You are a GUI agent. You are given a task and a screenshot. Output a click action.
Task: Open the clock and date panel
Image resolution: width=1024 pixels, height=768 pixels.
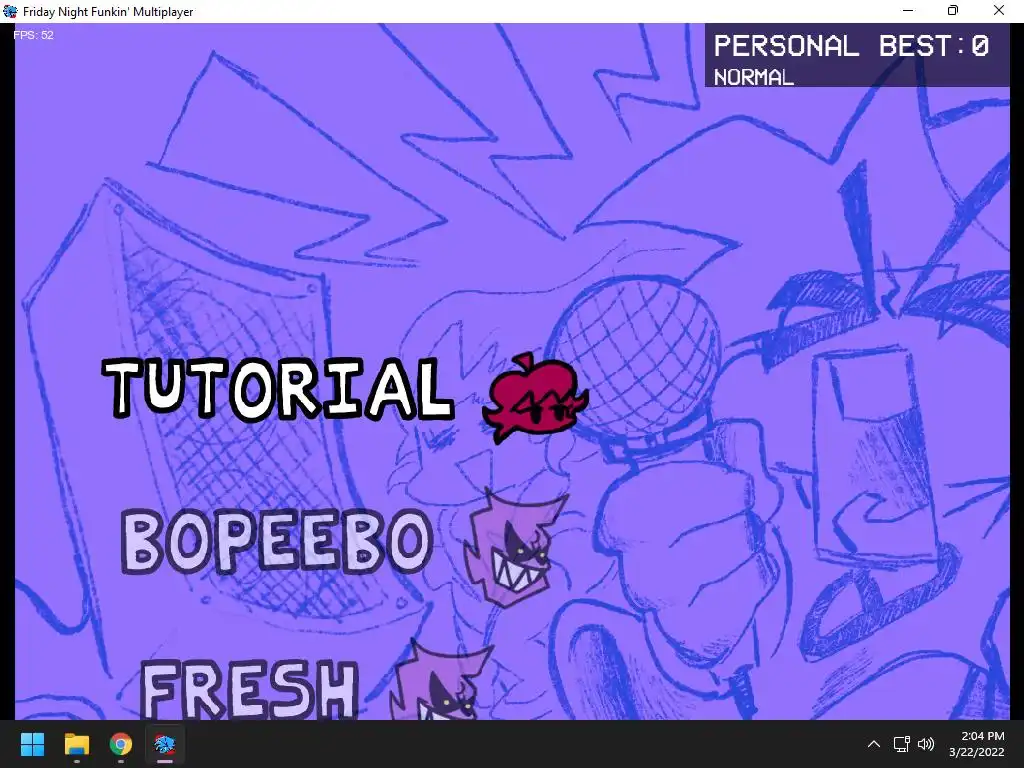point(977,744)
